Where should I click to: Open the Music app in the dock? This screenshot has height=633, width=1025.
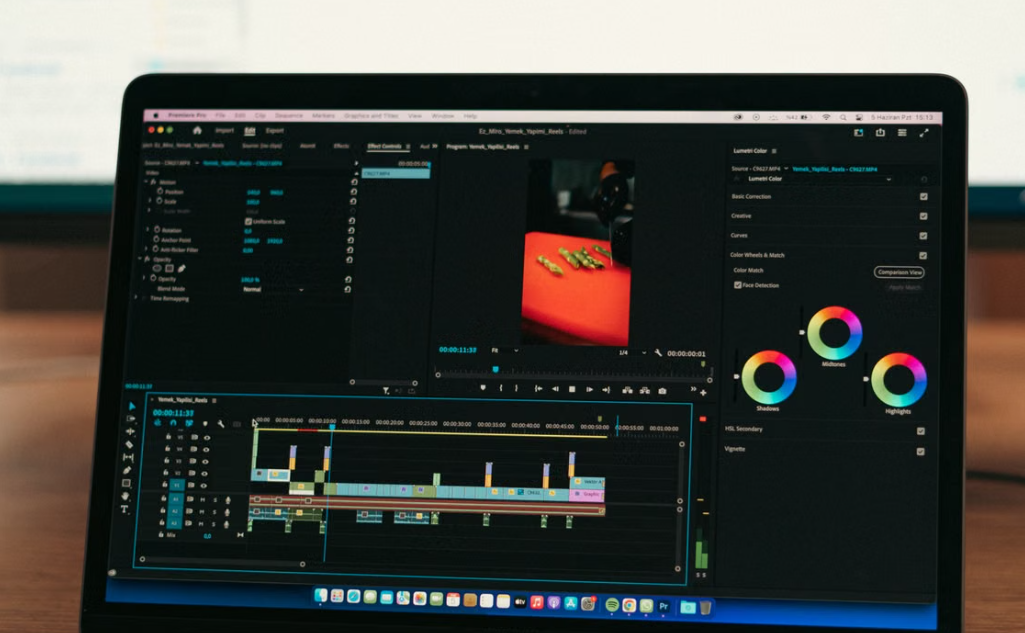(537, 602)
